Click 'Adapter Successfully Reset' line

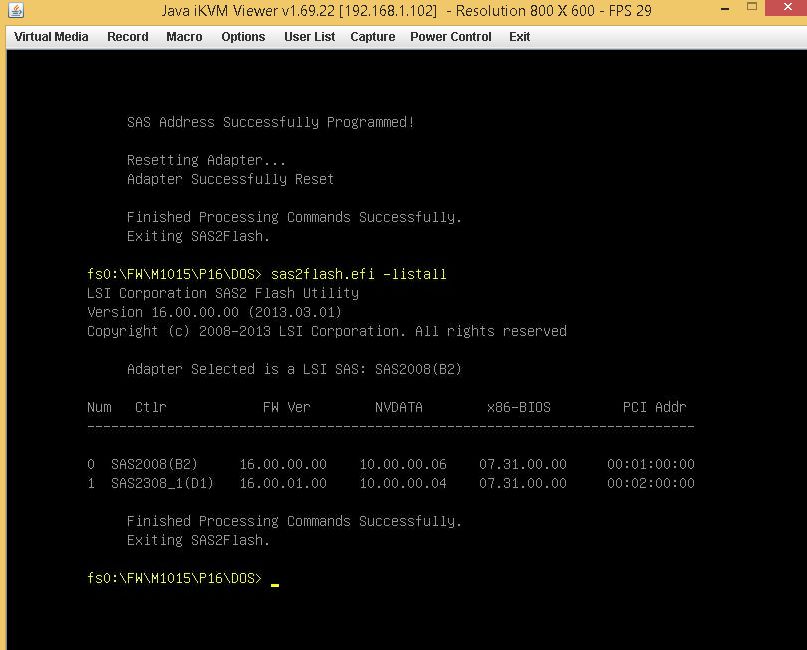(231, 179)
